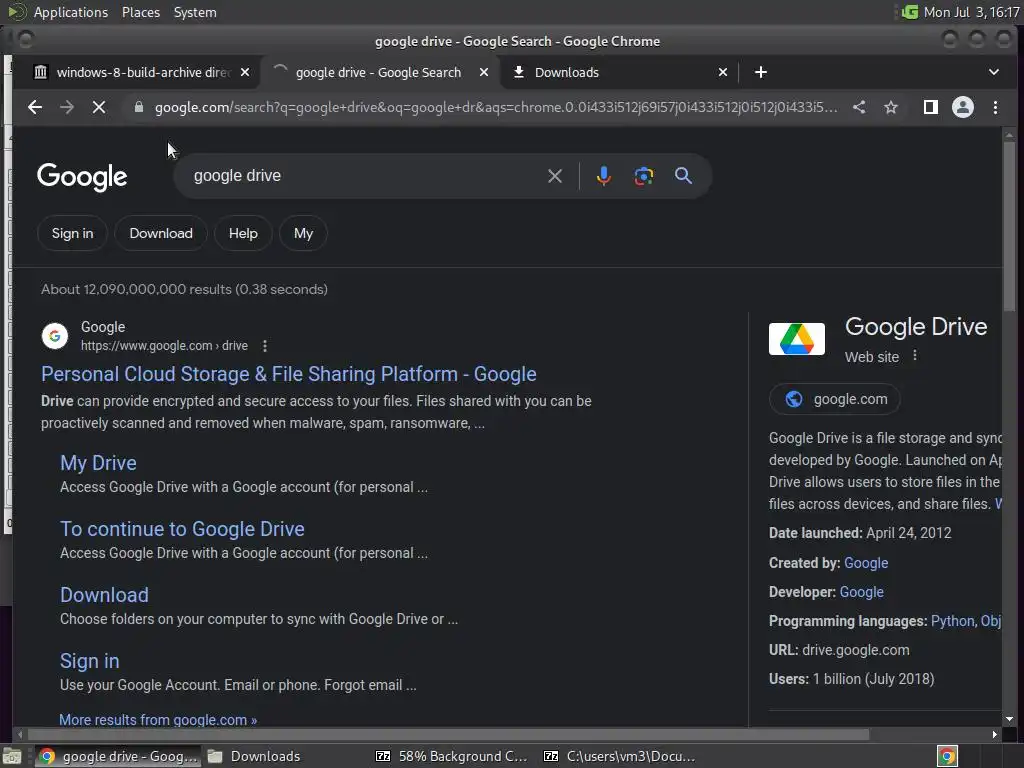The image size is (1024, 768).
Task: Open the 58% Background taskbar item
Action: coord(452,756)
